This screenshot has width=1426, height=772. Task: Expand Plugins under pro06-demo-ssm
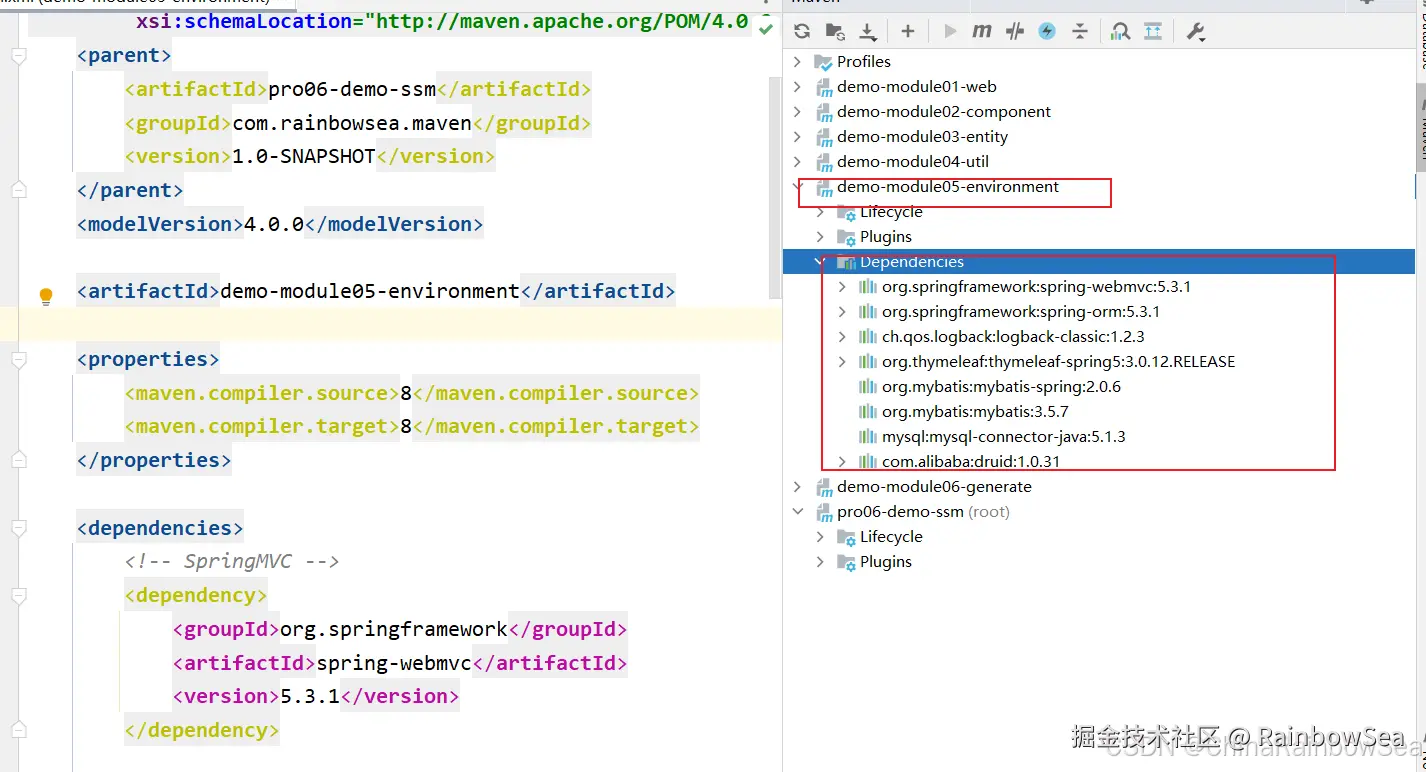[820, 562]
